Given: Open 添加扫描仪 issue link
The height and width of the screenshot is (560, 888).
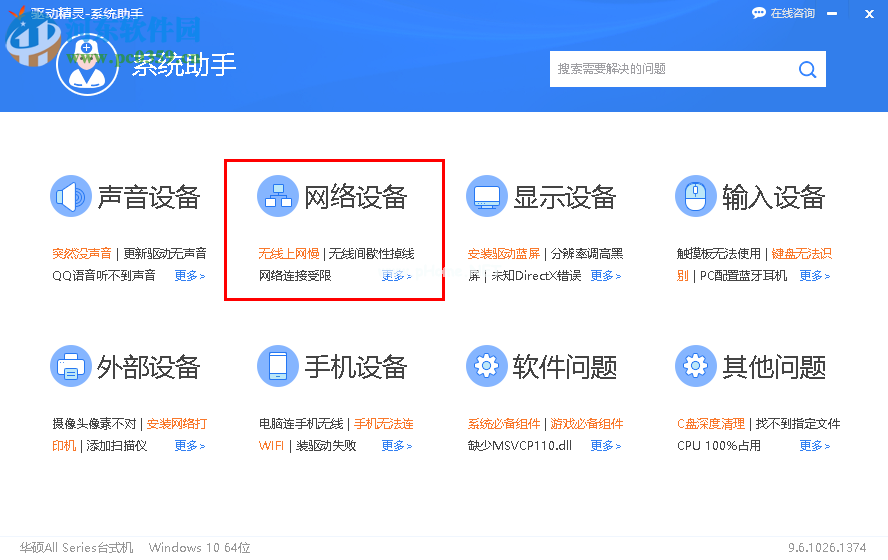Looking at the screenshot, I should tap(117, 446).
